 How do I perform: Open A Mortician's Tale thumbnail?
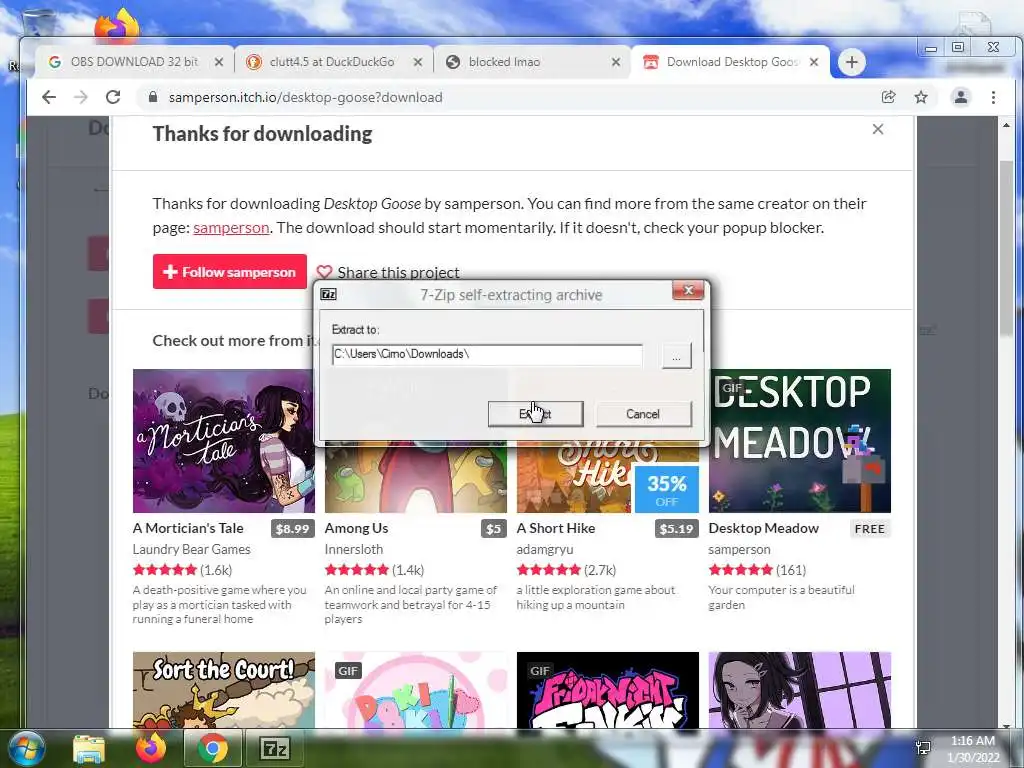pyautogui.click(x=224, y=441)
